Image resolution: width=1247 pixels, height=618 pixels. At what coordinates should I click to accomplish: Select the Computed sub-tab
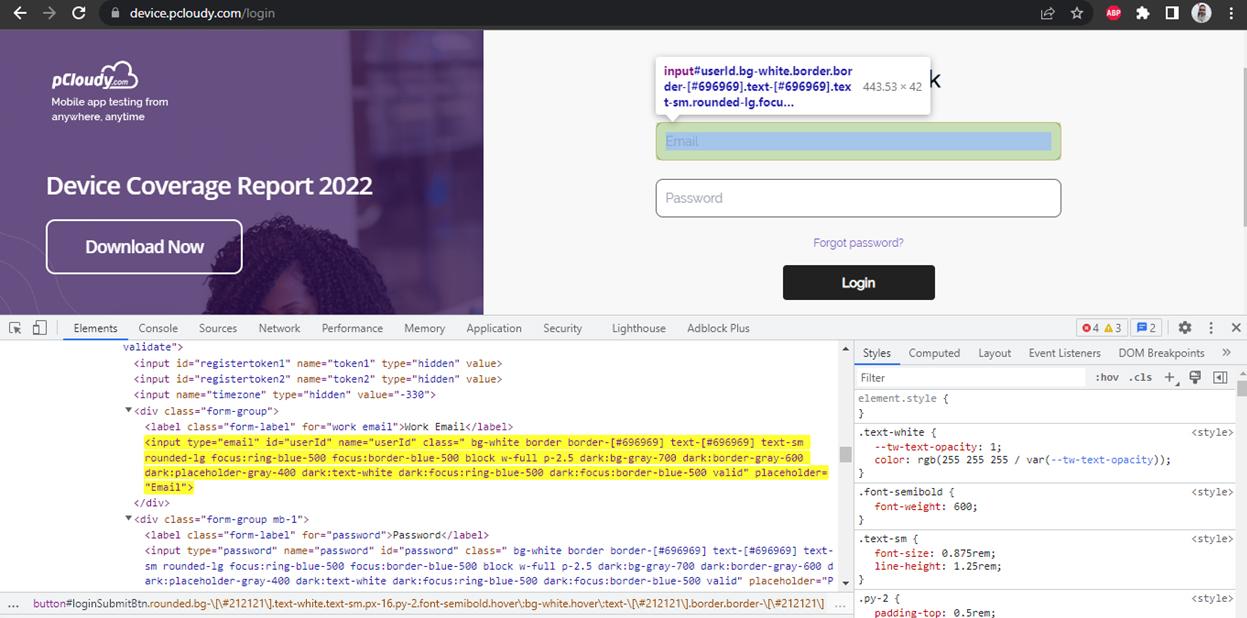(x=934, y=353)
